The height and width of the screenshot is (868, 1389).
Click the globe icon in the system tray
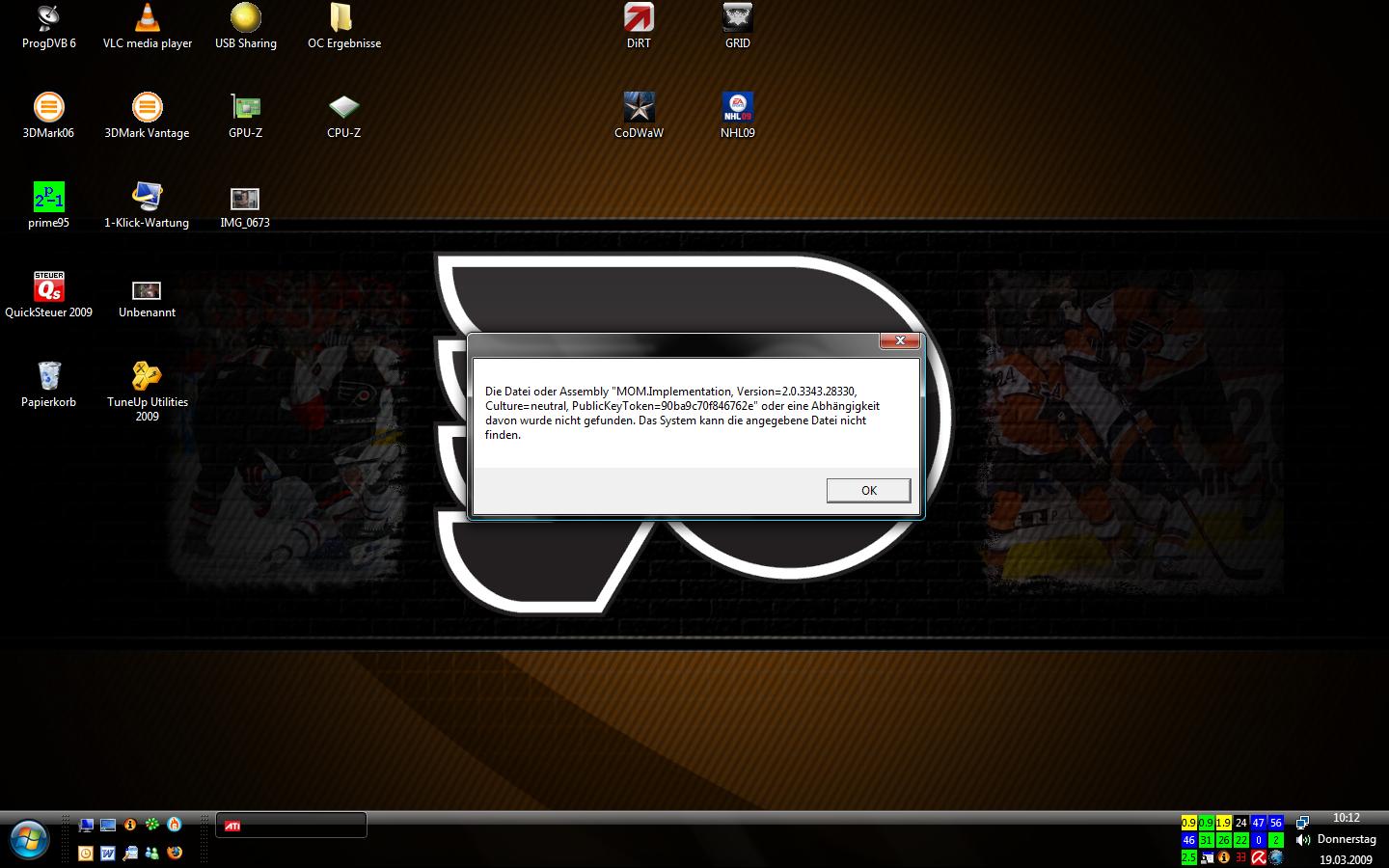pos(1276,857)
